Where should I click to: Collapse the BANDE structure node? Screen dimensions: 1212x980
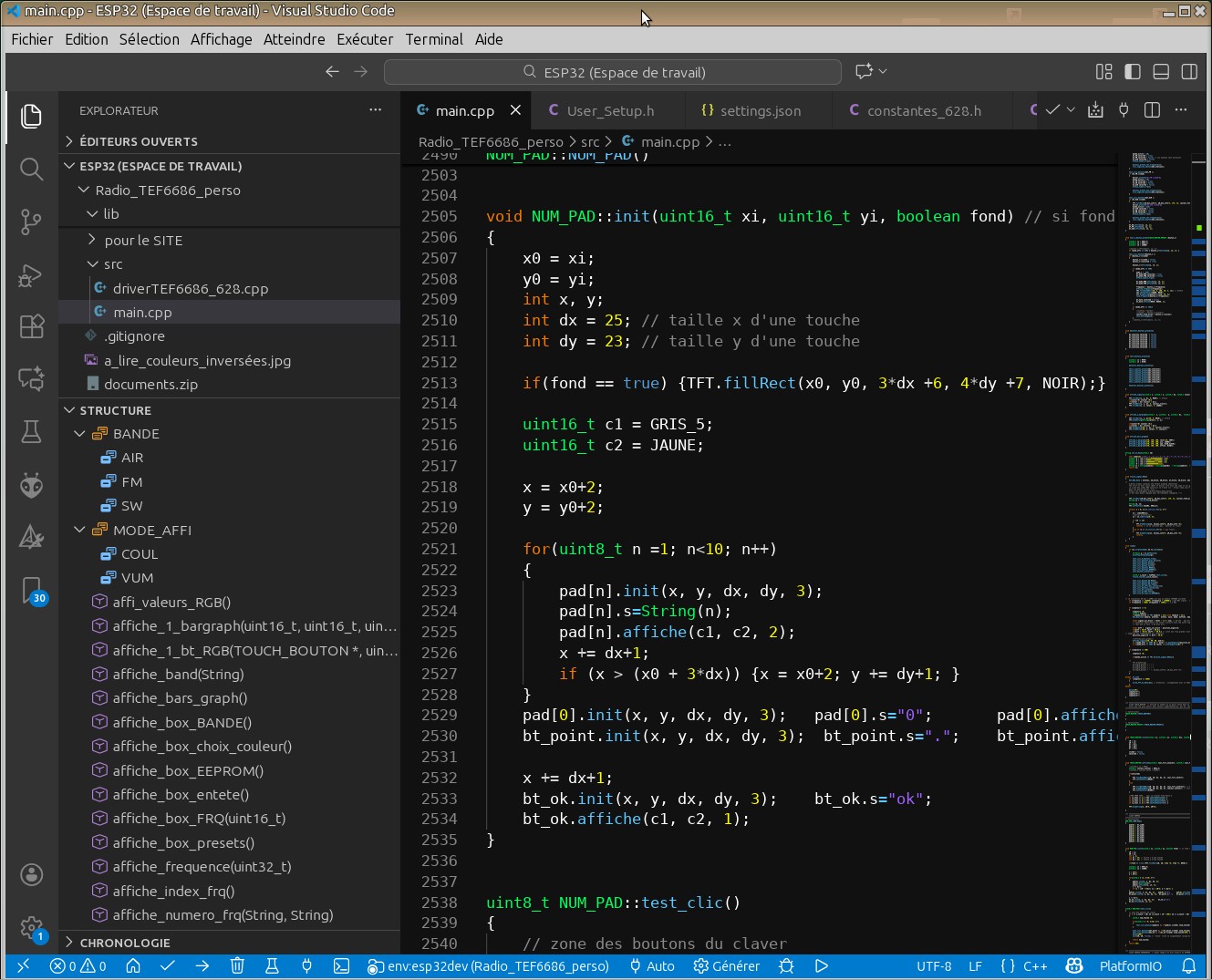tap(80, 434)
